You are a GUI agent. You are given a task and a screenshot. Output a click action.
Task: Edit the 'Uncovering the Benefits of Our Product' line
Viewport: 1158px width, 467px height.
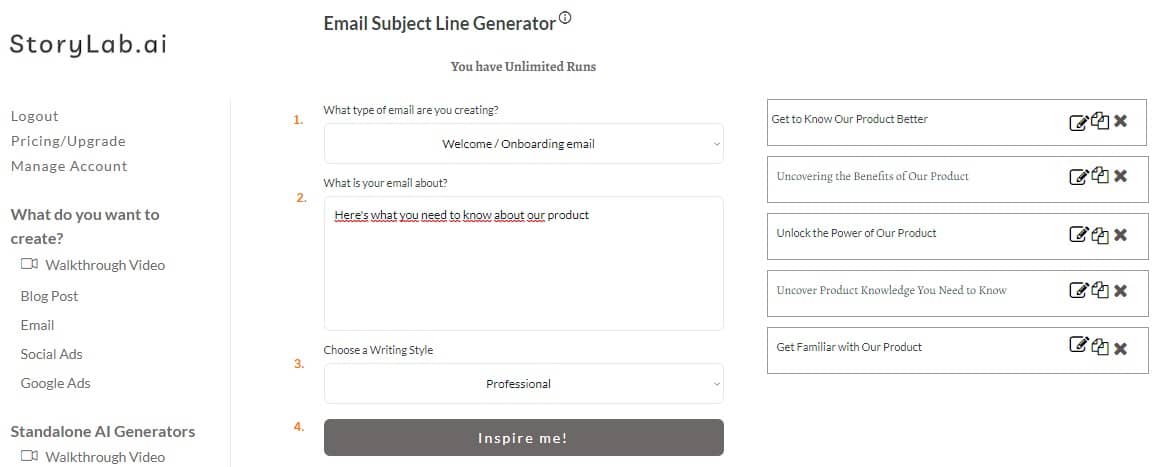point(1078,177)
